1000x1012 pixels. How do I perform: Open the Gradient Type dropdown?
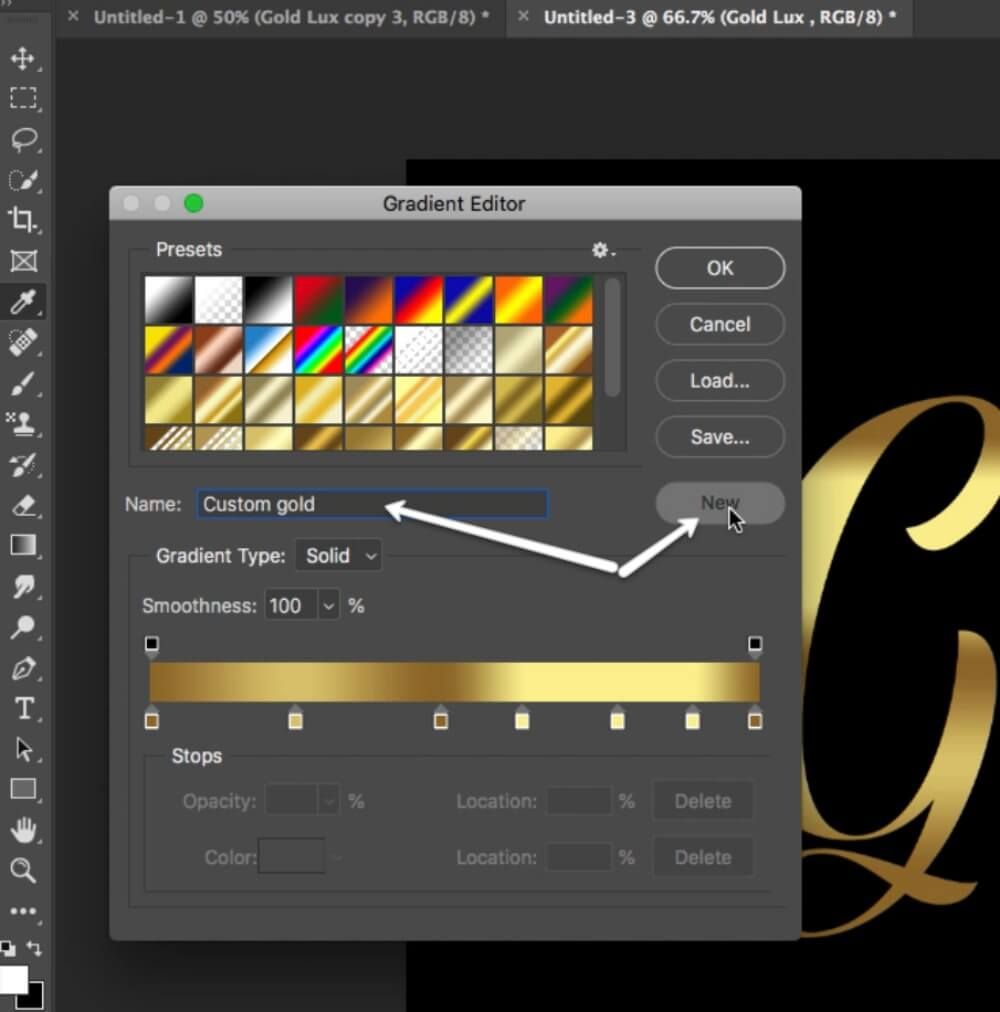tap(338, 556)
